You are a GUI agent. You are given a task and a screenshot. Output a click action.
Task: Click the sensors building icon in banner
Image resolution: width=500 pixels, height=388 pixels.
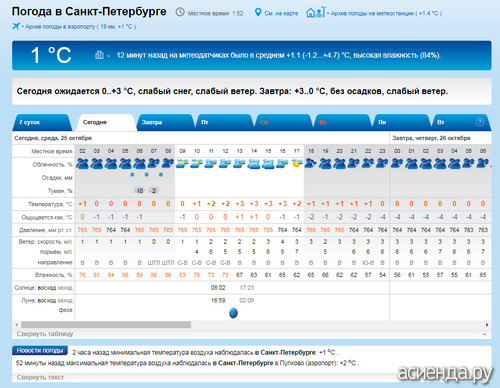[99, 55]
